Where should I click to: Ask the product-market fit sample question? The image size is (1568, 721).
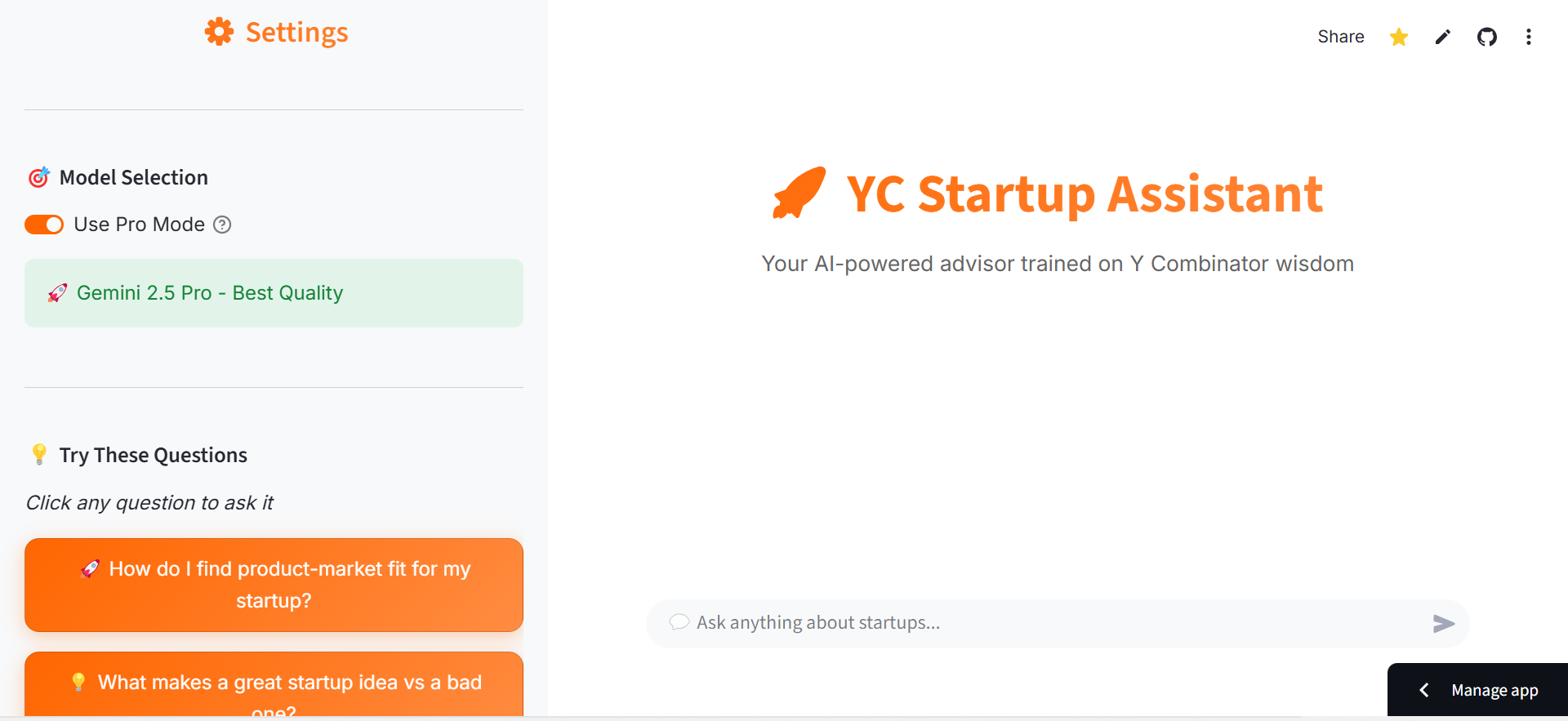274,585
